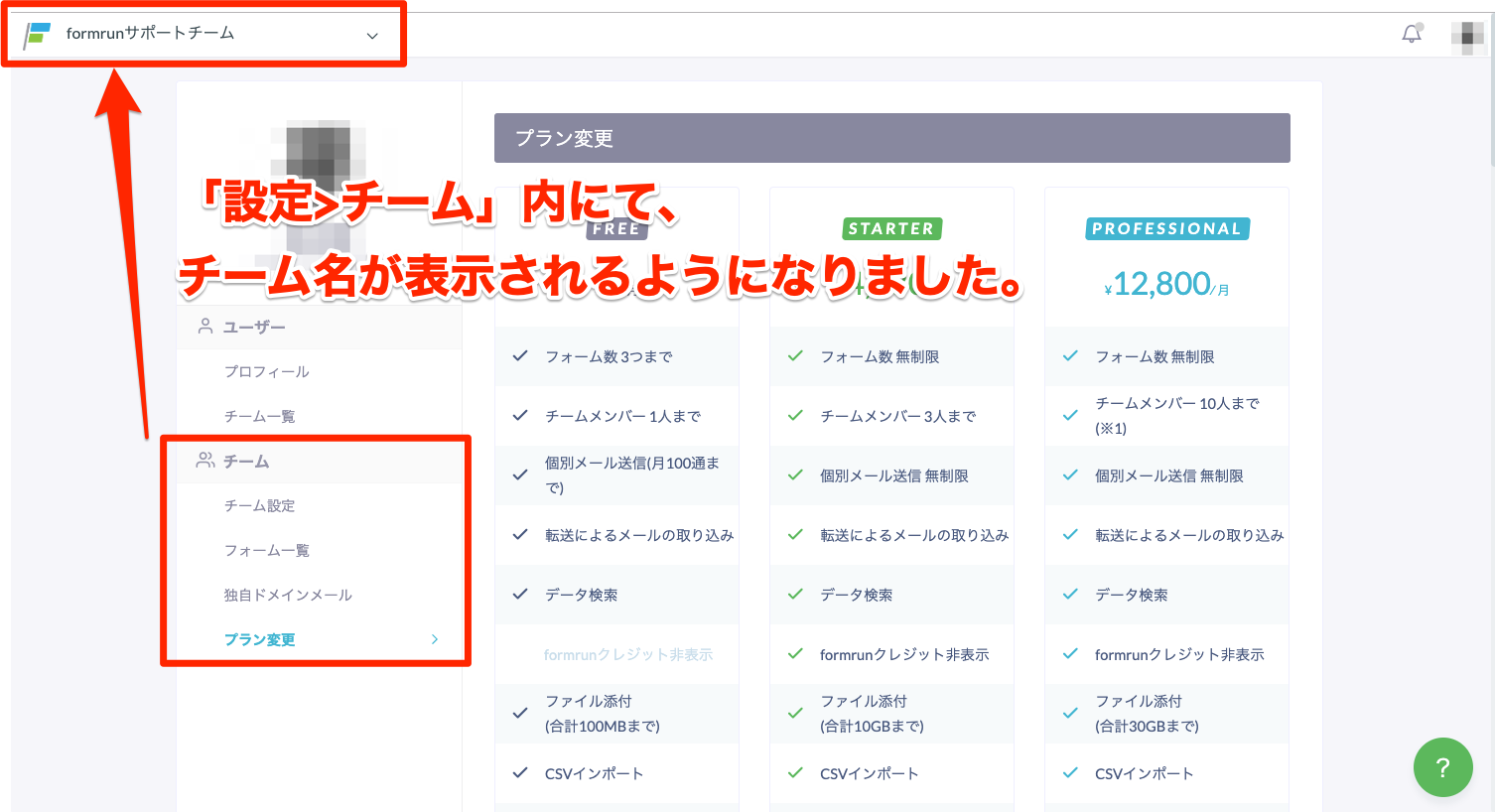Click the user avatar in top right
This screenshot has width=1495, height=812.
[x=1466, y=37]
